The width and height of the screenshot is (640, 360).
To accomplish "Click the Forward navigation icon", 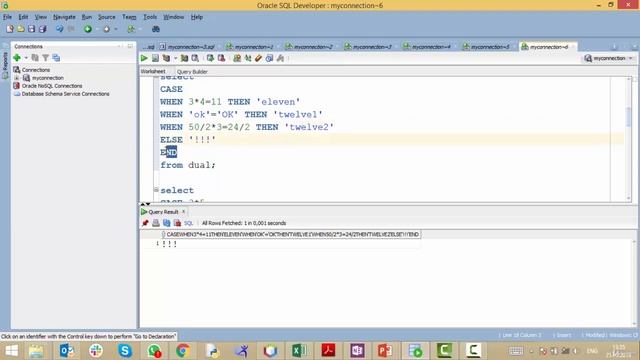I will [107, 29].
